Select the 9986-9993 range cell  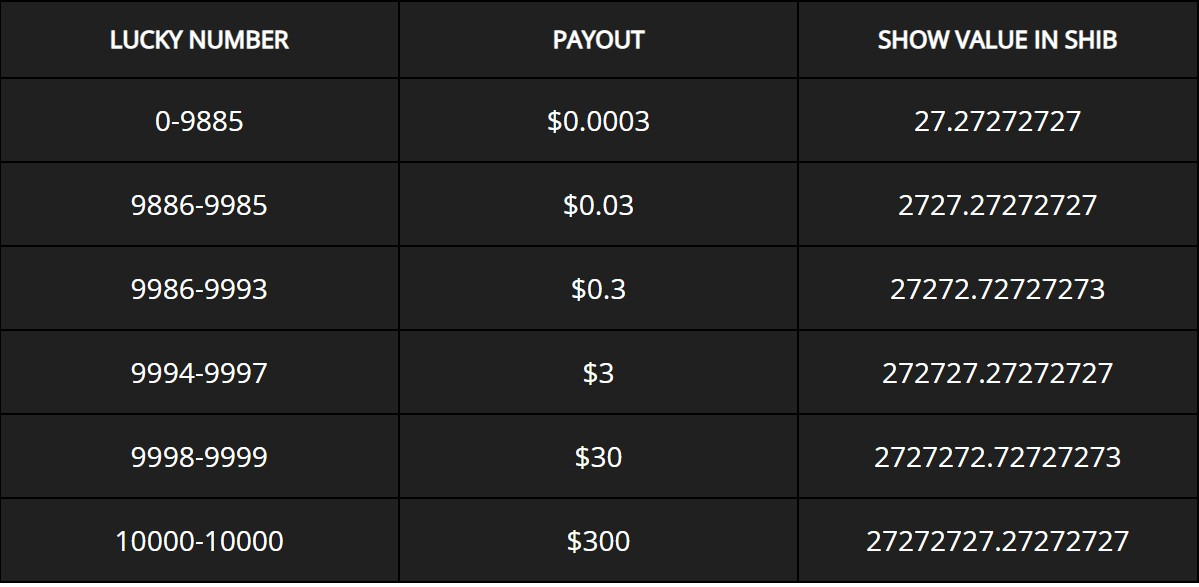pyautogui.click(x=199, y=289)
